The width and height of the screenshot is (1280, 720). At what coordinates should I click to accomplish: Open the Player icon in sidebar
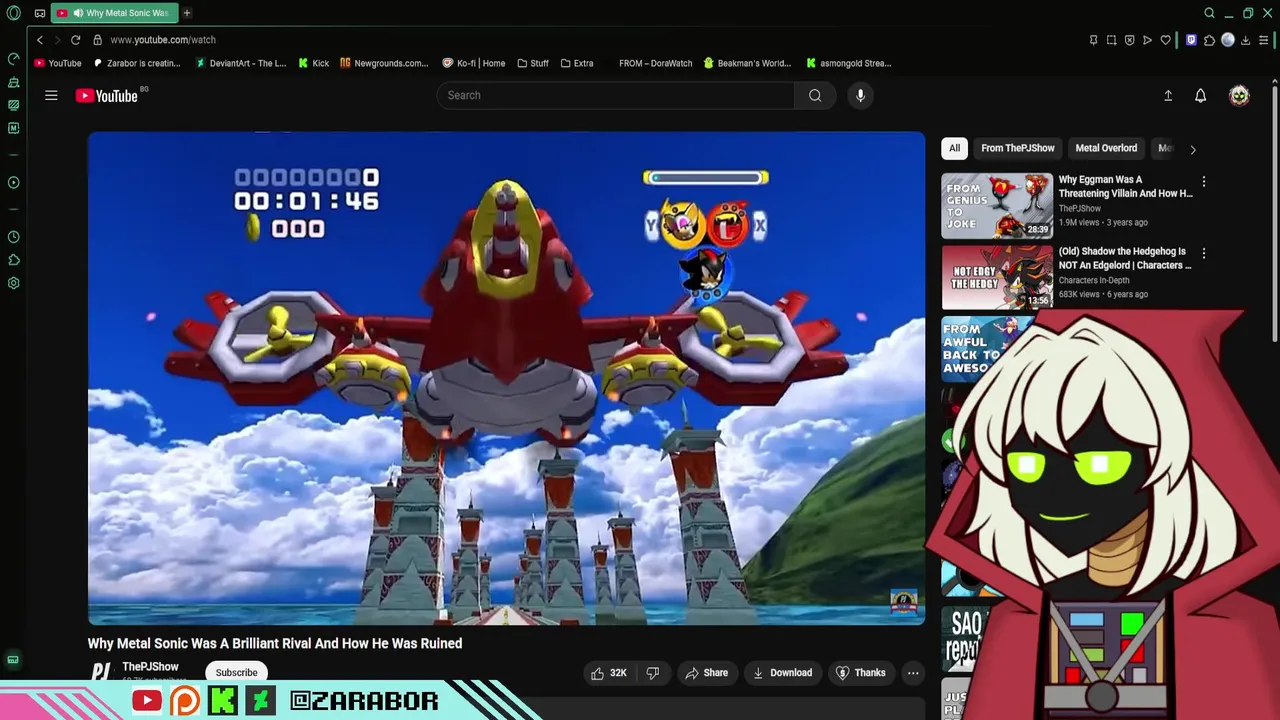(x=13, y=183)
